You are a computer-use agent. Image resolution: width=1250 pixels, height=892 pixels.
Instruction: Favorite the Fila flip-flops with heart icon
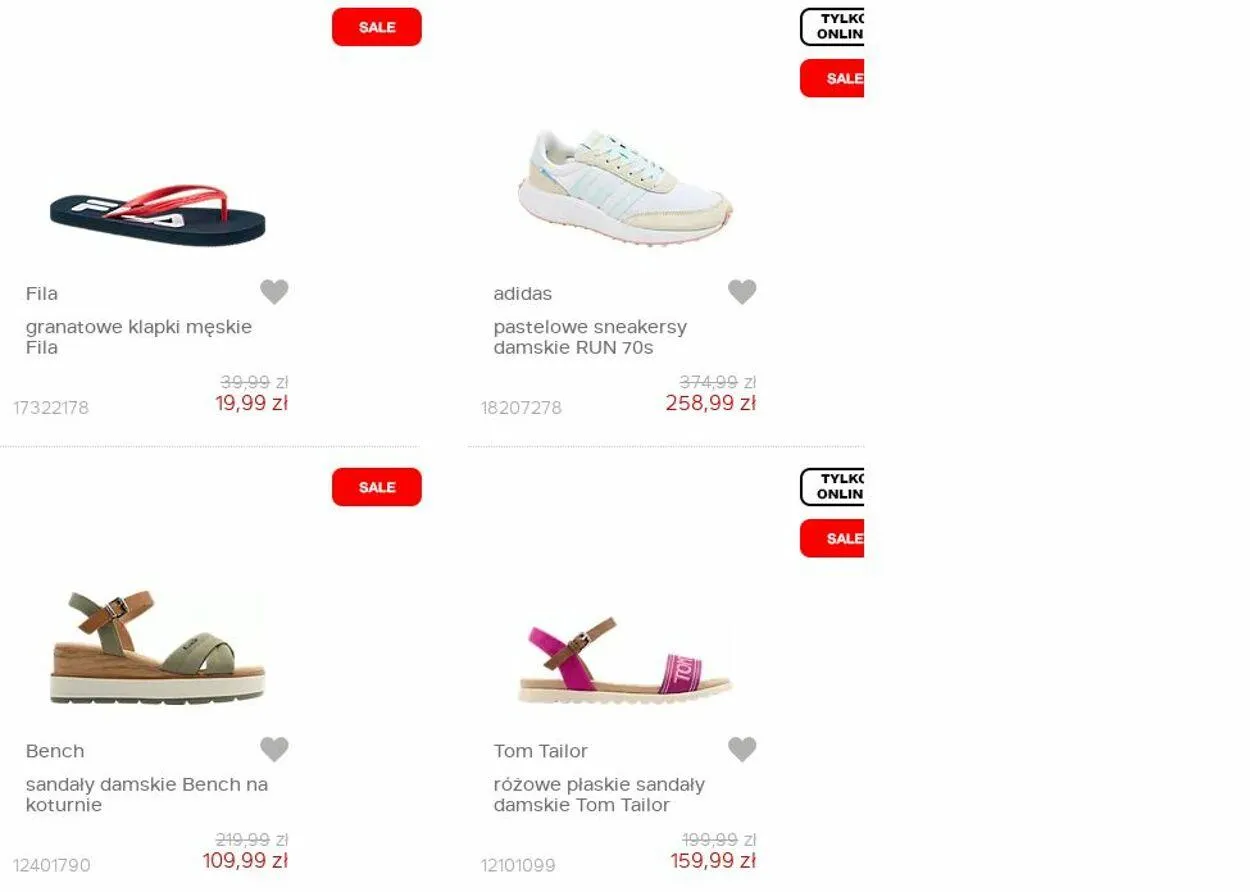(274, 292)
